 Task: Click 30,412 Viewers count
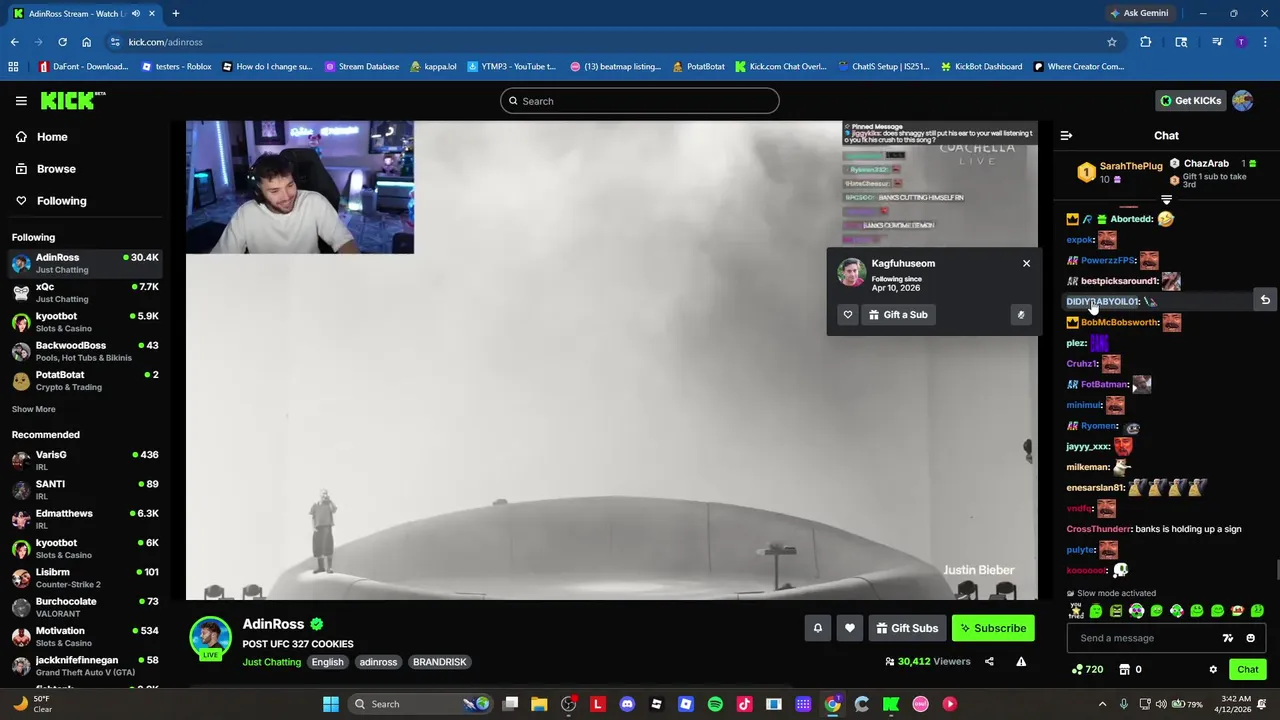(x=928, y=661)
